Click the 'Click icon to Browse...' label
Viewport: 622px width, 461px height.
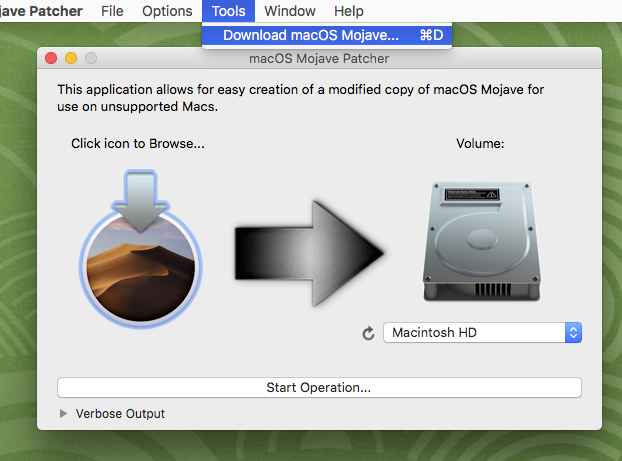pyautogui.click(x=138, y=144)
